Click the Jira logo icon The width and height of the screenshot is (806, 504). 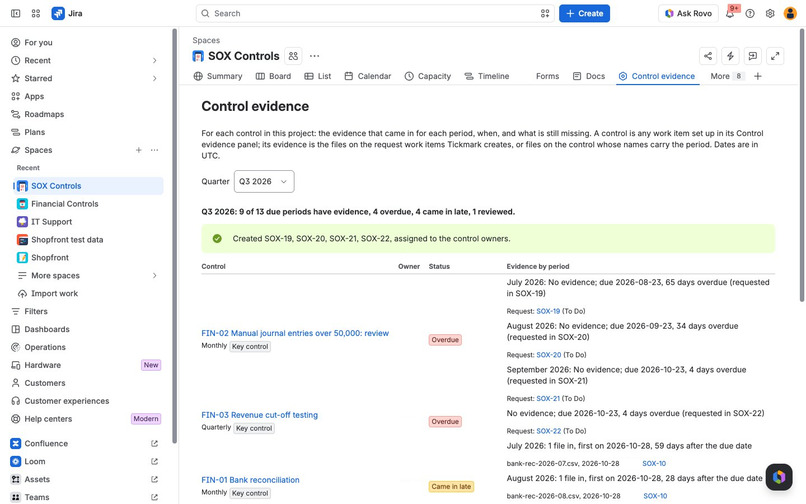[58, 13]
